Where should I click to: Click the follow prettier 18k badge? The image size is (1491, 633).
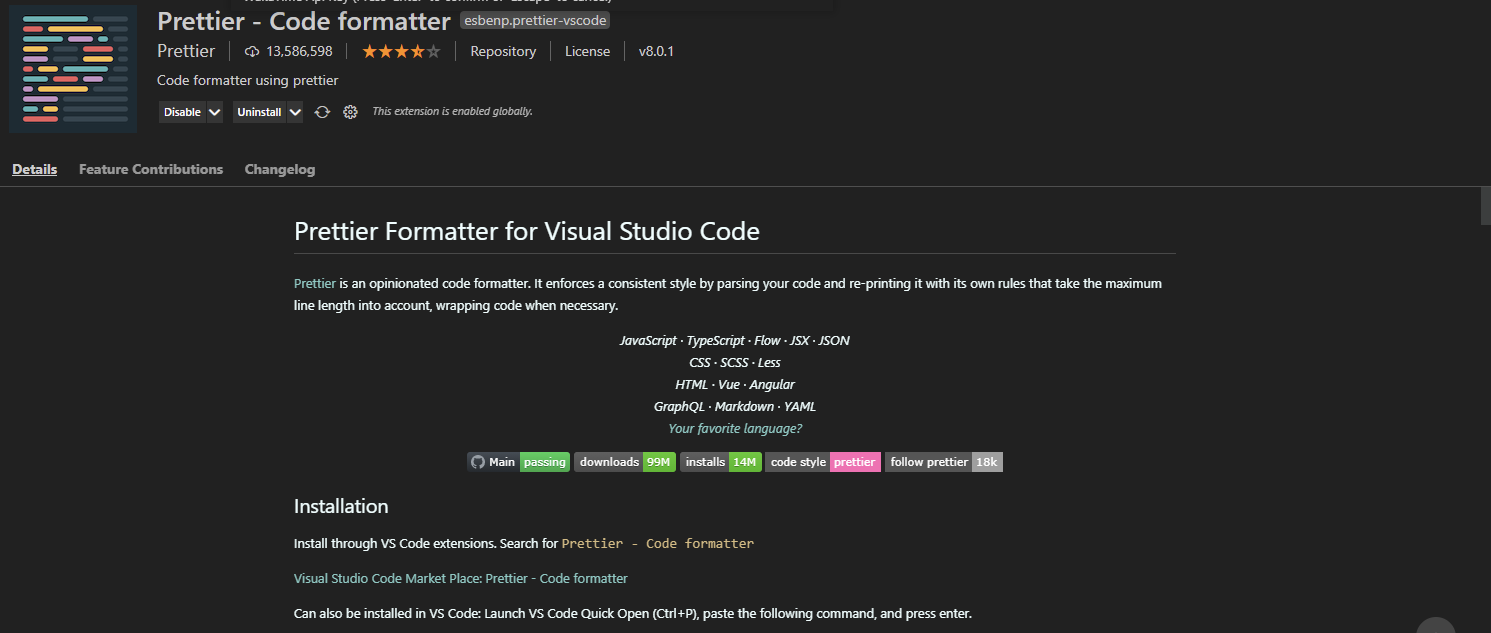click(x=944, y=462)
